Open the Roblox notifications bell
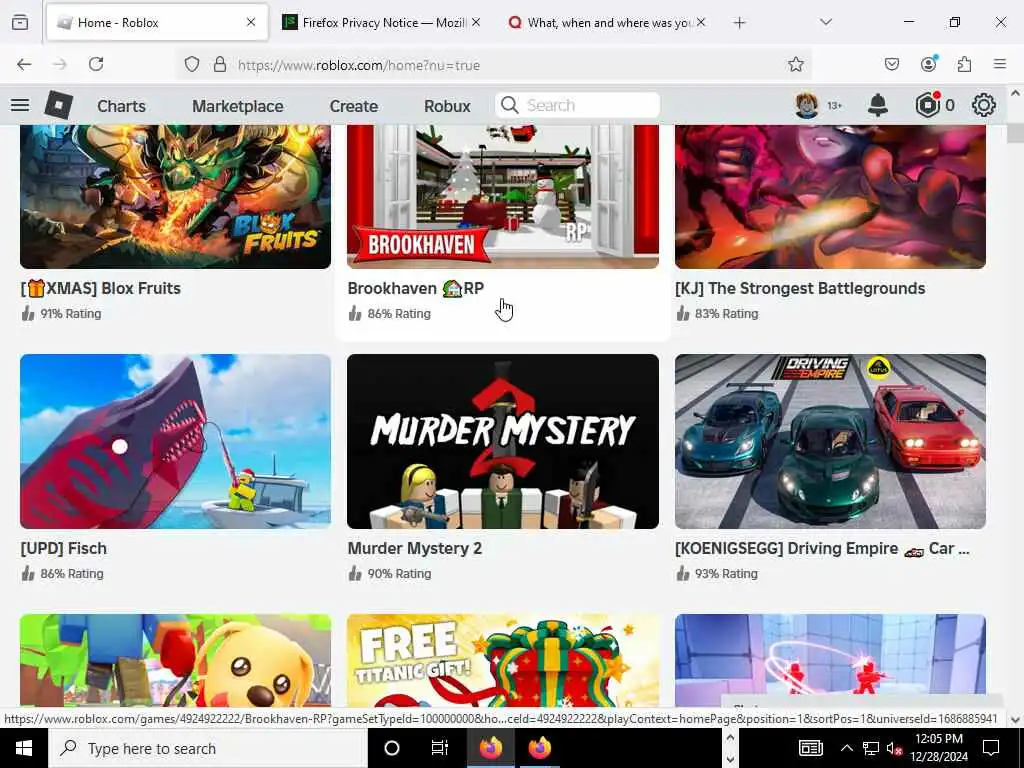 tap(878, 105)
